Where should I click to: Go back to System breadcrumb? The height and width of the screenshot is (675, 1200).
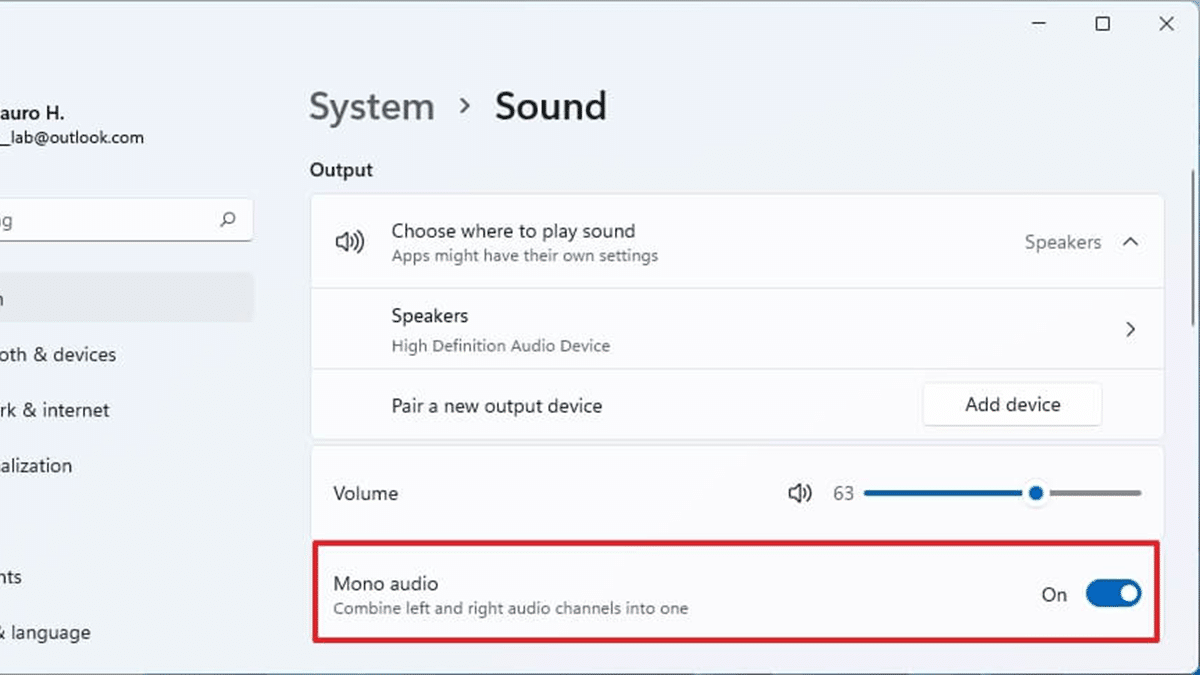pyautogui.click(x=371, y=107)
